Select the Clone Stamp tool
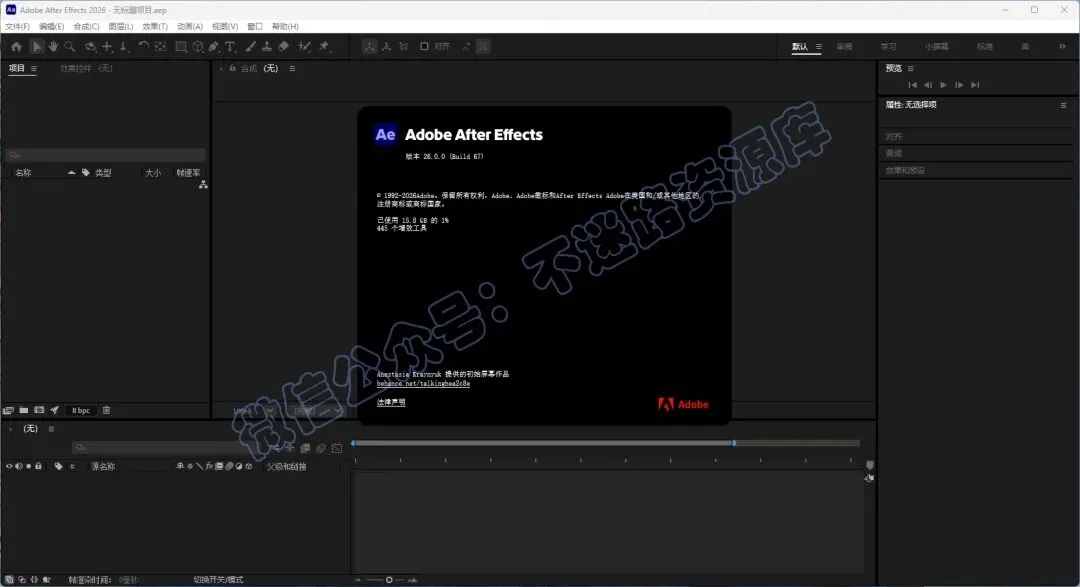This screenshot has width=1080, height=587. (267, 46)
